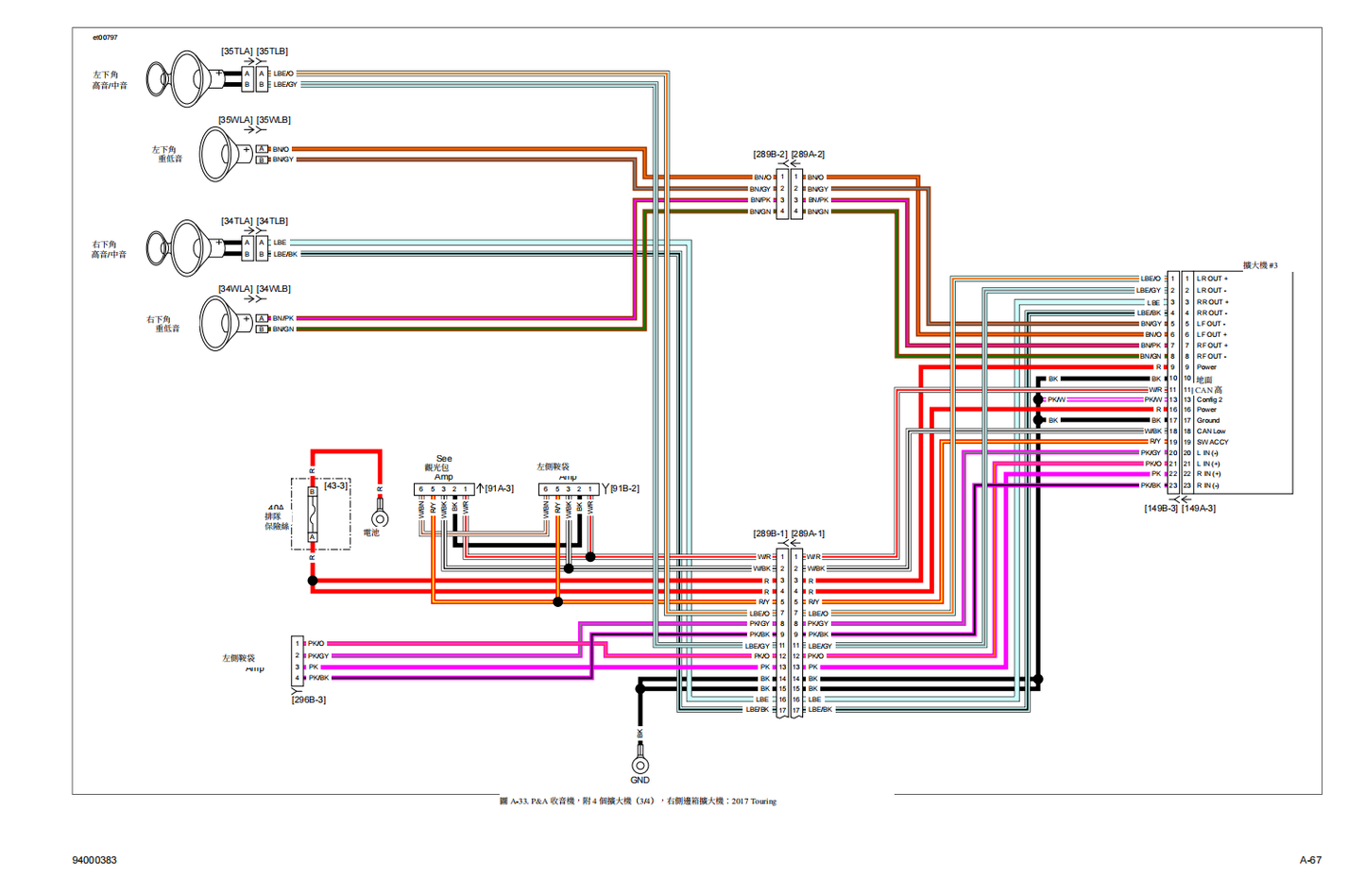Click the "R IN (+)" amplifier pin label
Viewport: 1365px width, 896px height.
pos(1208,474)
